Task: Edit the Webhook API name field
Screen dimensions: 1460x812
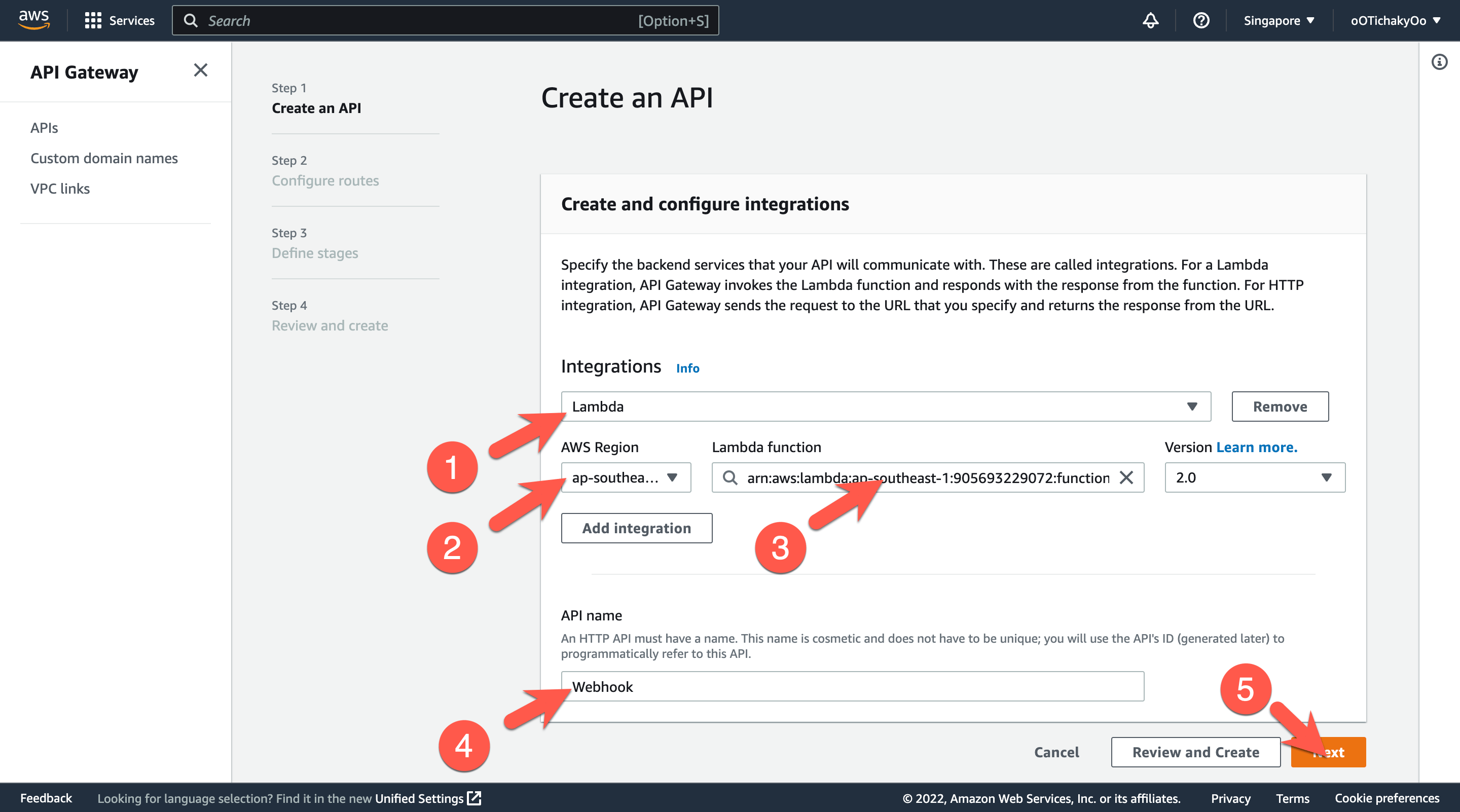Action: pos(850,686)
